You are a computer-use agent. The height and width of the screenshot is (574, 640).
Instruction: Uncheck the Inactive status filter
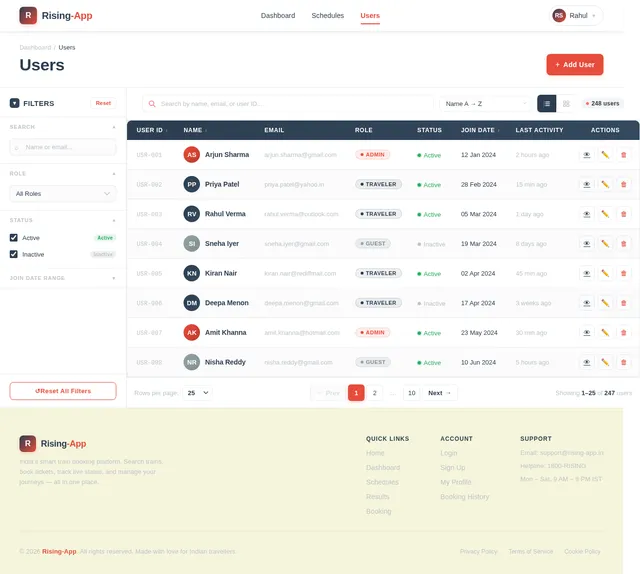13,254
